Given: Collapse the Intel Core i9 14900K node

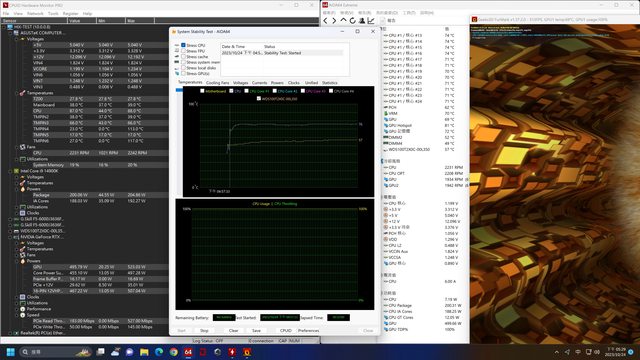Looking at the screenshot, I should [x=10, y=171].
